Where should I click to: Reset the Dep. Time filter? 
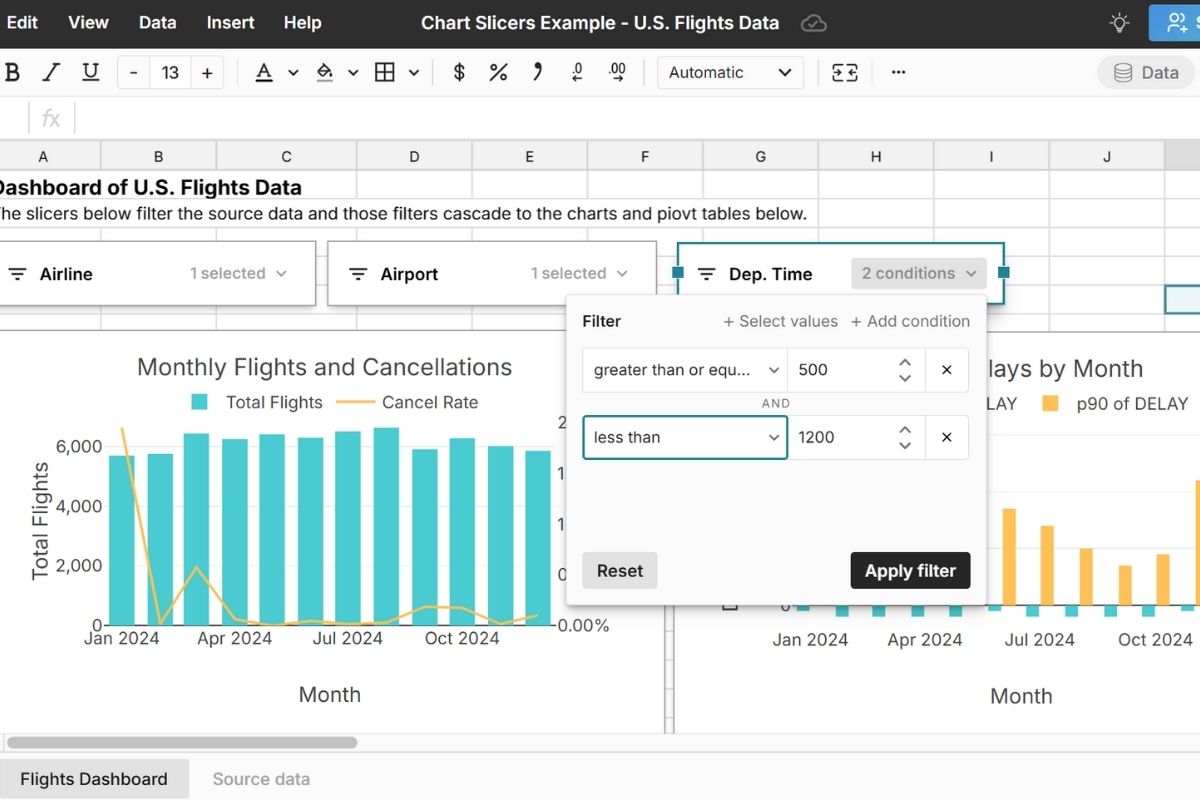click(x=620, y=571)
